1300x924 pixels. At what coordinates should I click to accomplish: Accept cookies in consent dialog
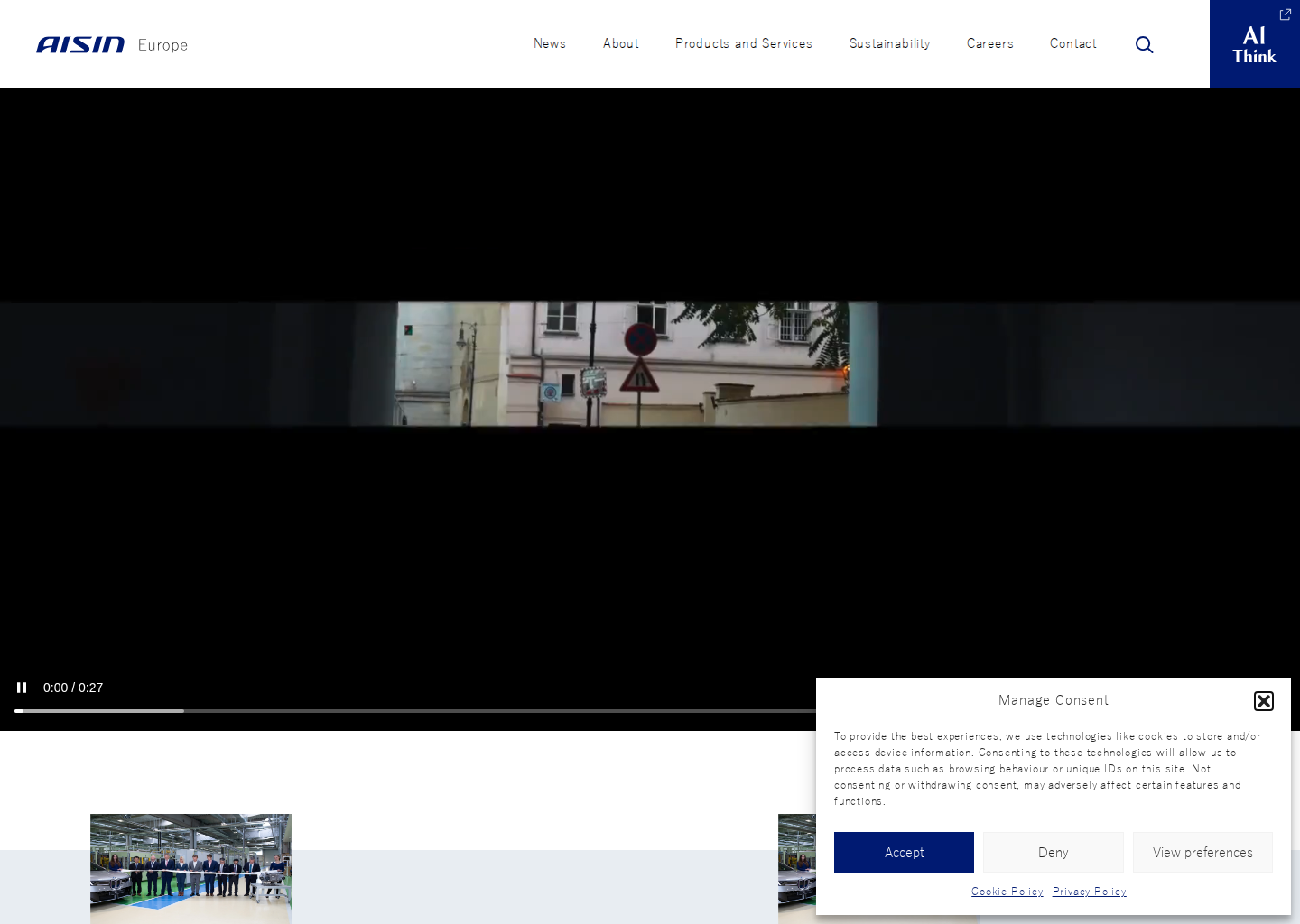904,852
